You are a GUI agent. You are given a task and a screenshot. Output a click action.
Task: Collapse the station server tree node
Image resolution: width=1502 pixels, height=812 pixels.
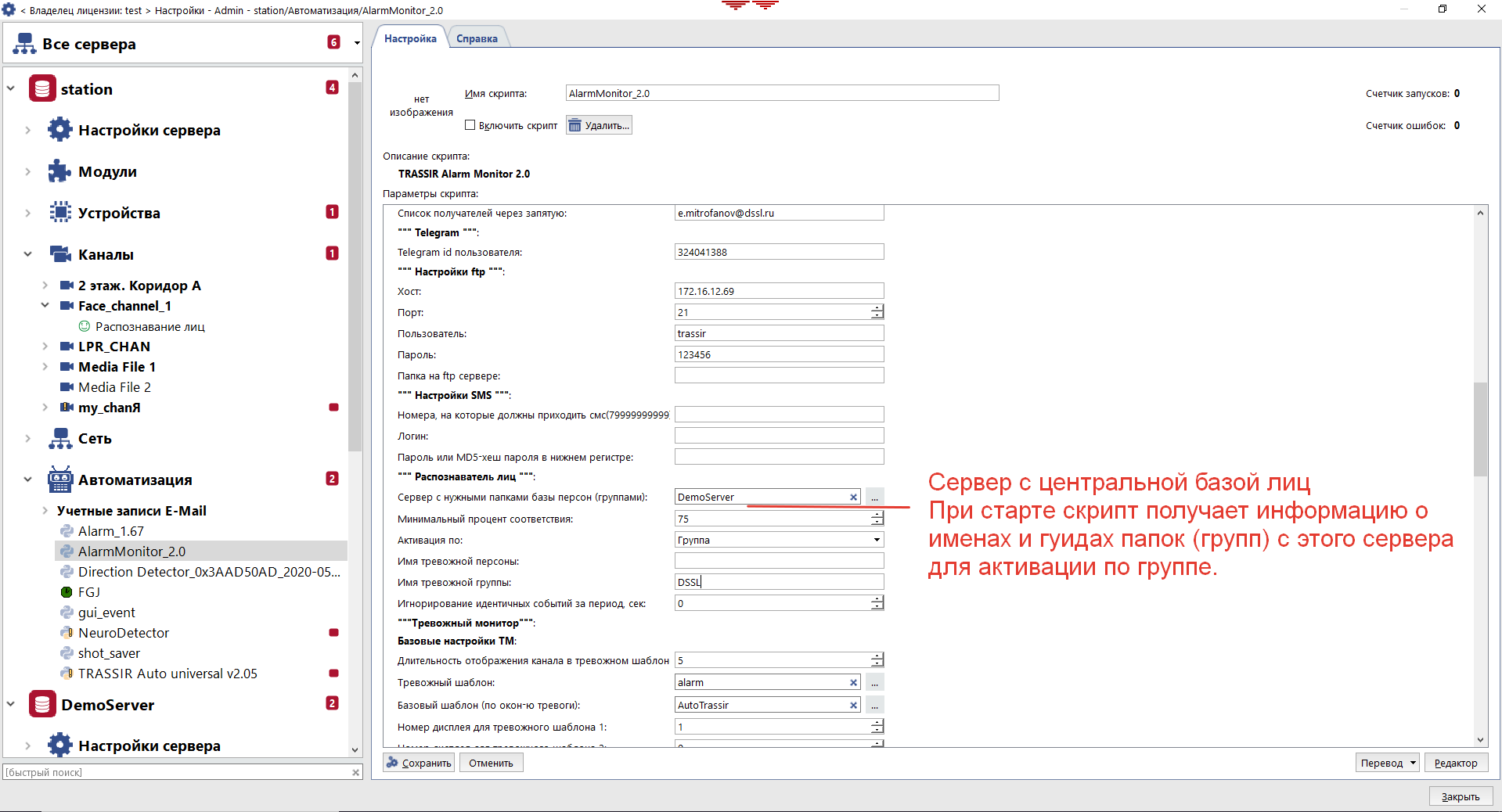[11, 88]
